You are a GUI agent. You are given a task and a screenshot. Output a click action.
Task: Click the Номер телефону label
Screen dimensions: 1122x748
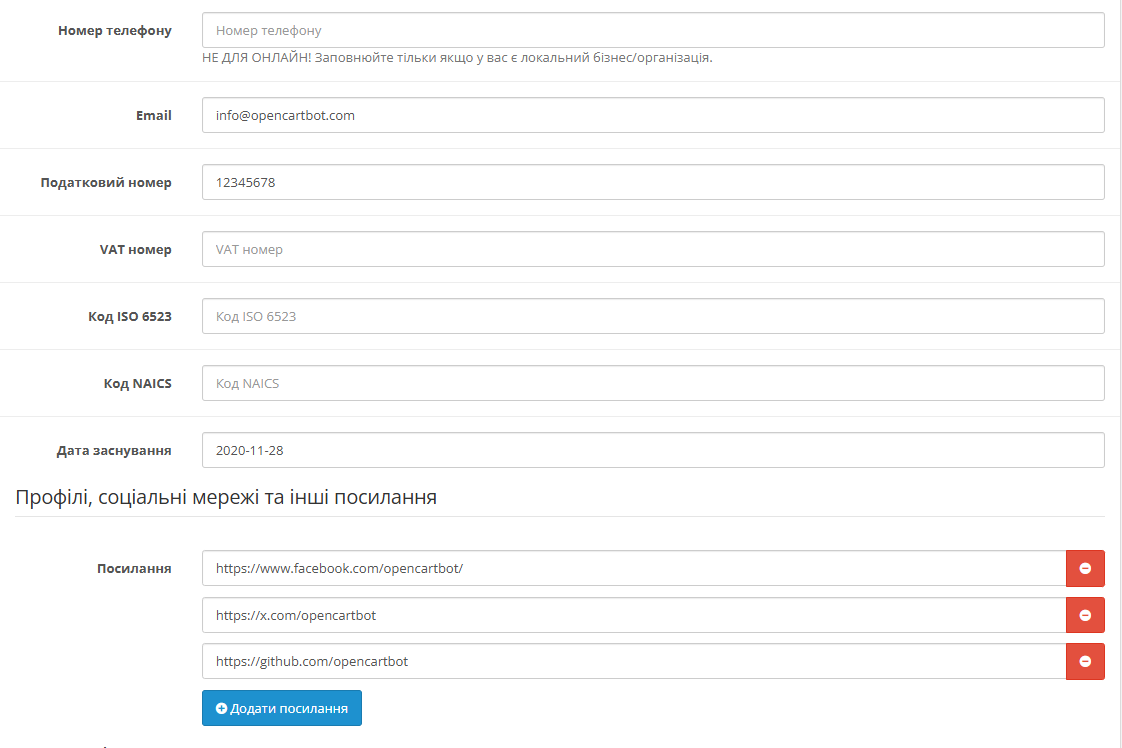[x=115, y=30]
